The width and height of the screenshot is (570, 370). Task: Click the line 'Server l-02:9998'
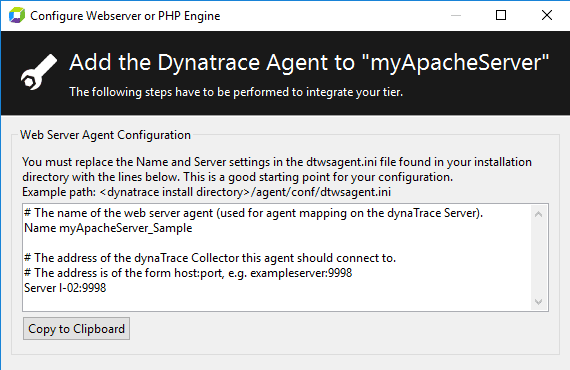[65, 288]
